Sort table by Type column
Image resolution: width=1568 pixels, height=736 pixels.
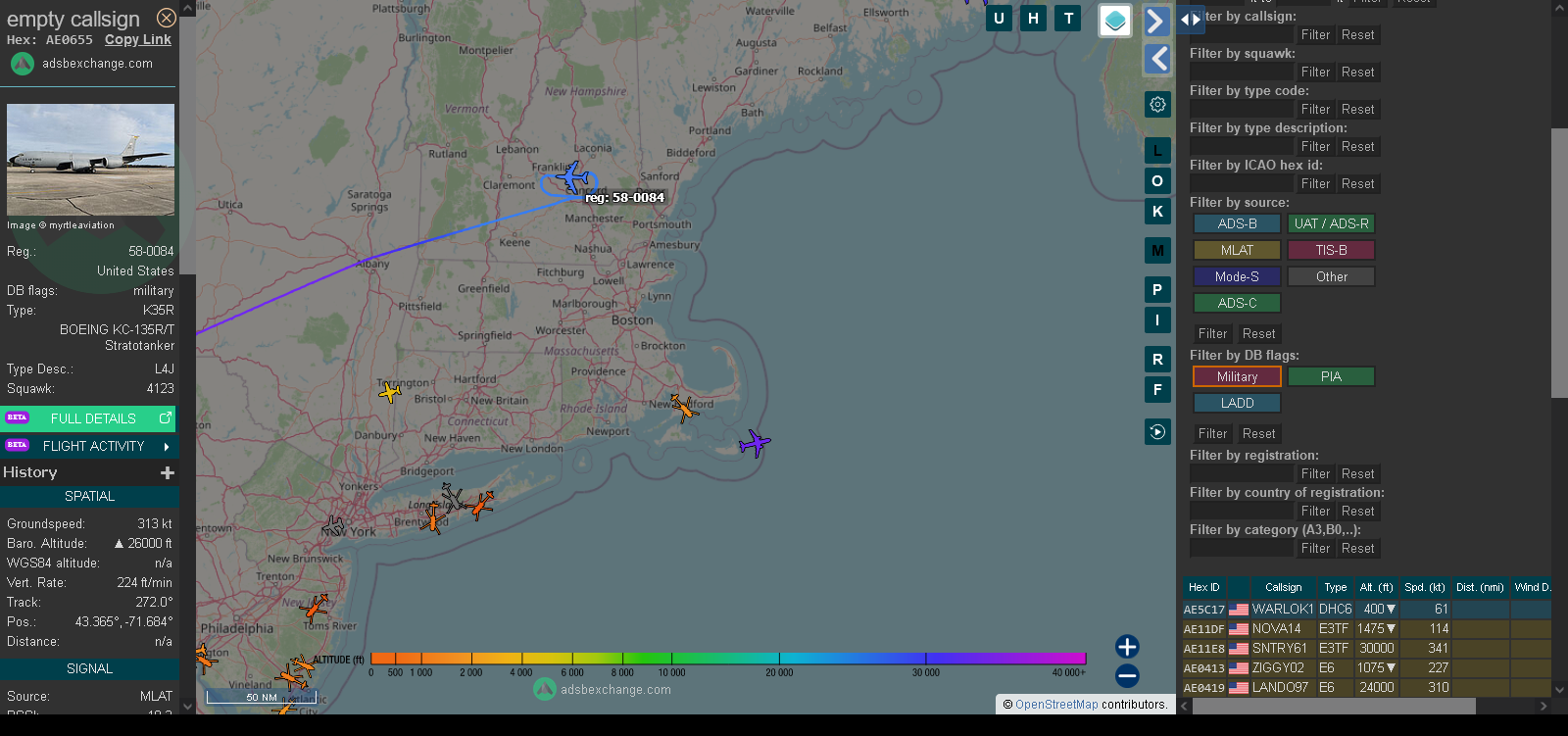click(1335, 587)
